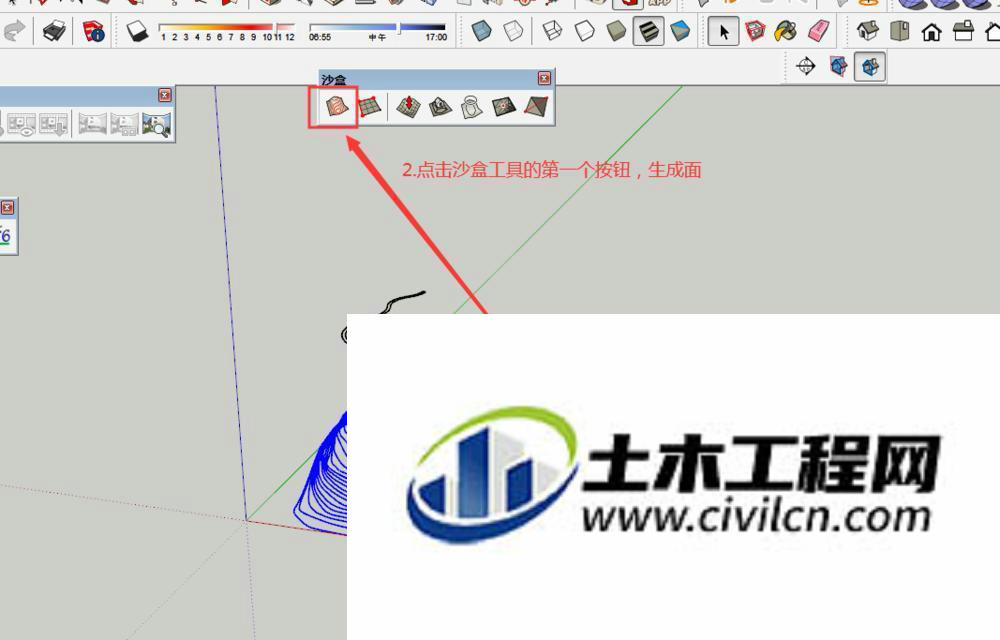Open Model Info from the toolbar
This screenshot has height=640, width=1000.
(x=93, y=31)
